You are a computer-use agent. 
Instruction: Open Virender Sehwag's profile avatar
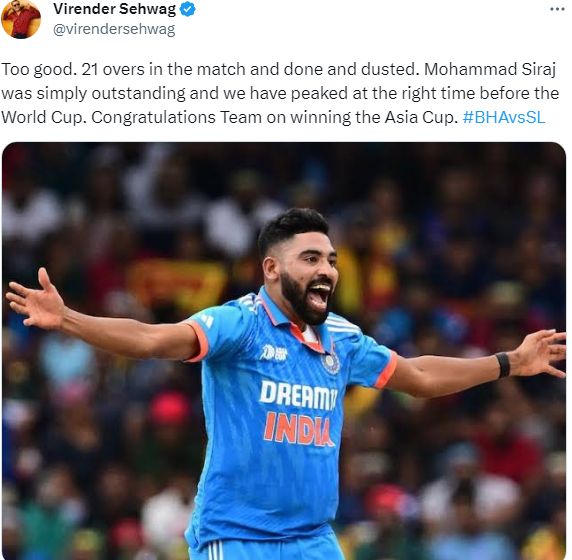[x=21, y=19]
